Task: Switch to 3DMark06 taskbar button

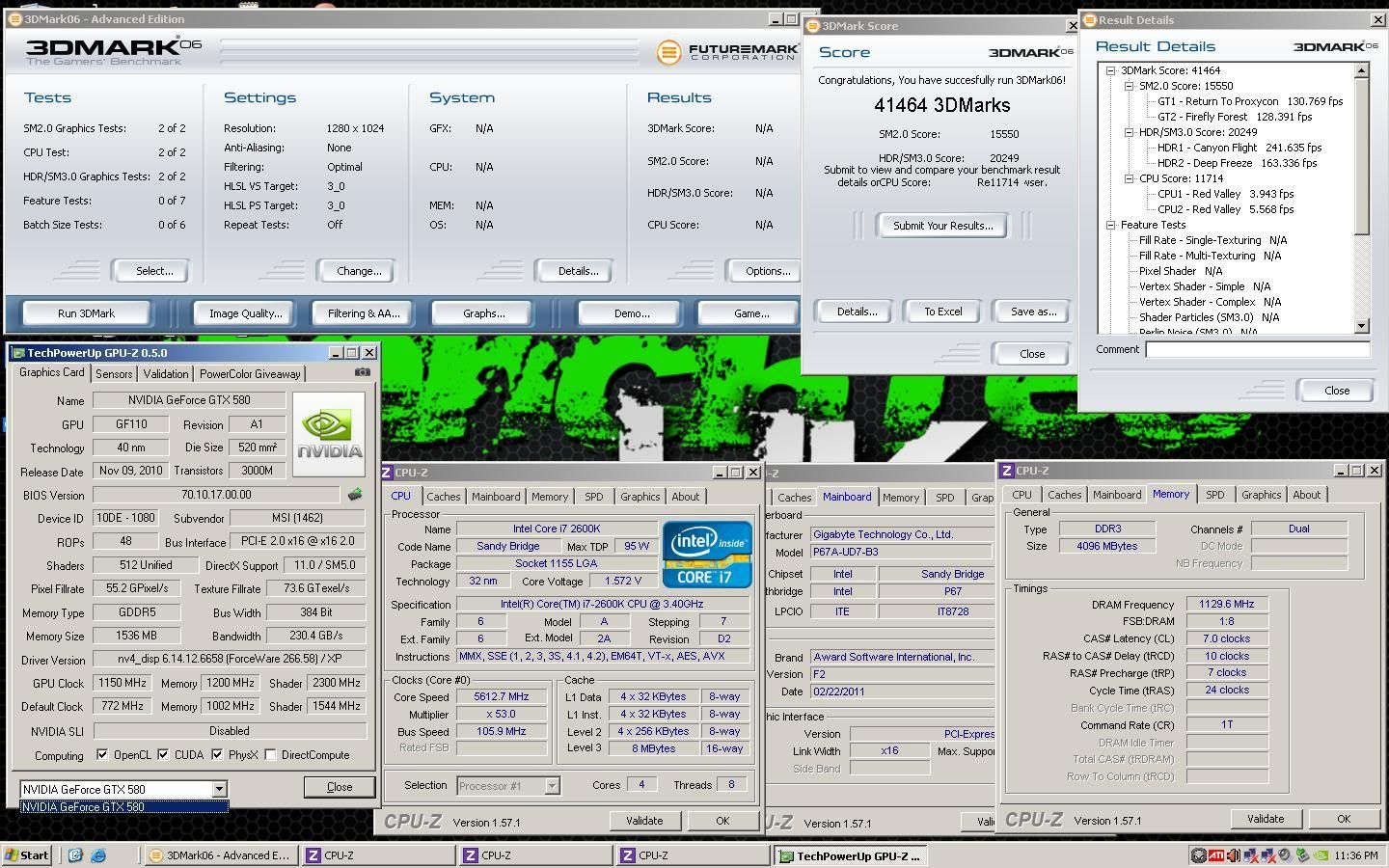Action: pos(222,855)
